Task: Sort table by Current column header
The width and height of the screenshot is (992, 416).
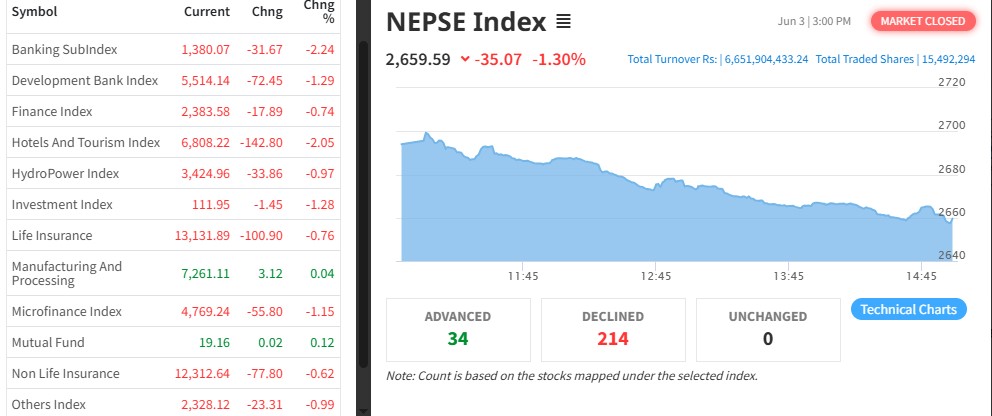Action: click(207, 12)
